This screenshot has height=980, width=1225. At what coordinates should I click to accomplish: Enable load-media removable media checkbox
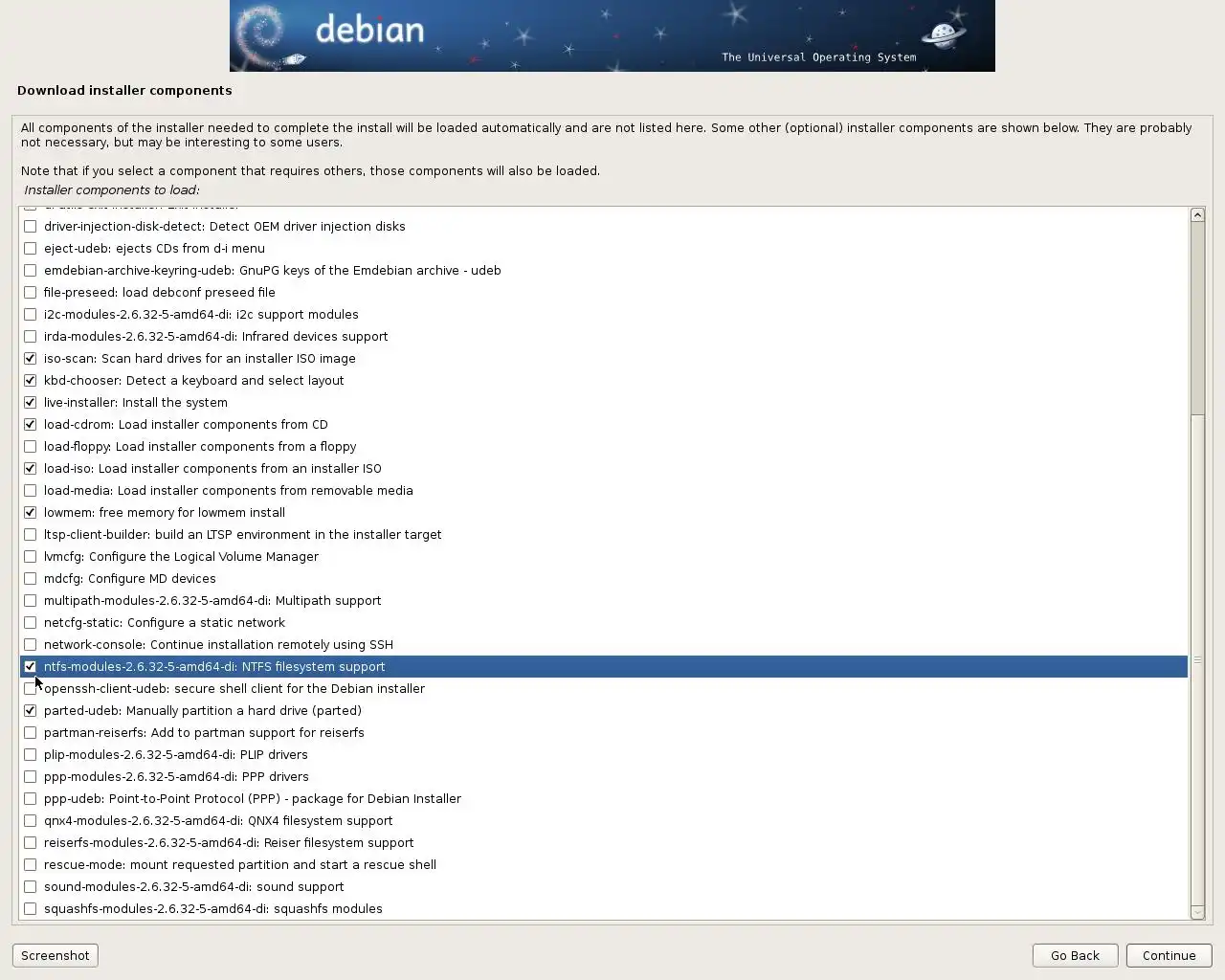coord(31,491)
